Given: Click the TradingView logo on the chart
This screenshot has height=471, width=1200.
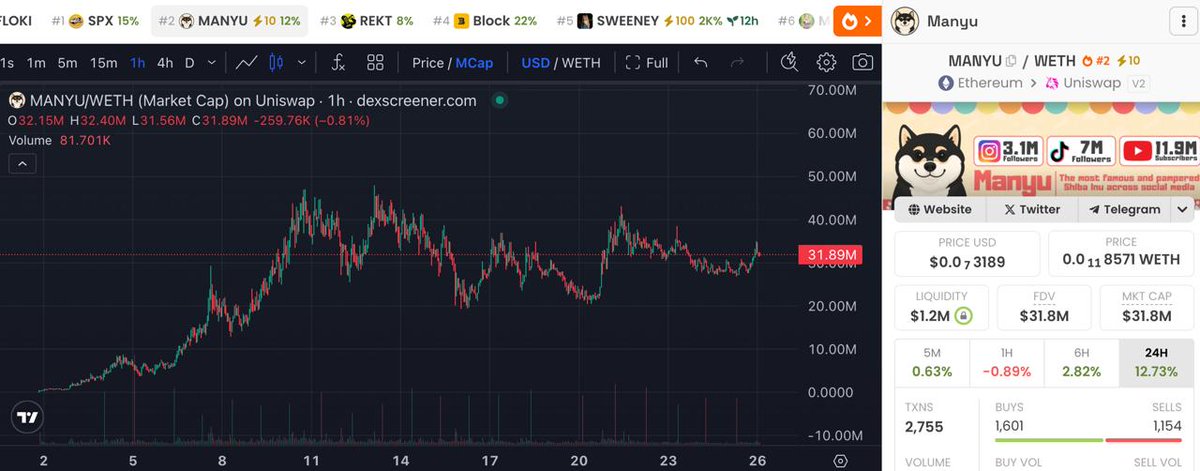Looking at the screenshot, I should pos(26,418).
